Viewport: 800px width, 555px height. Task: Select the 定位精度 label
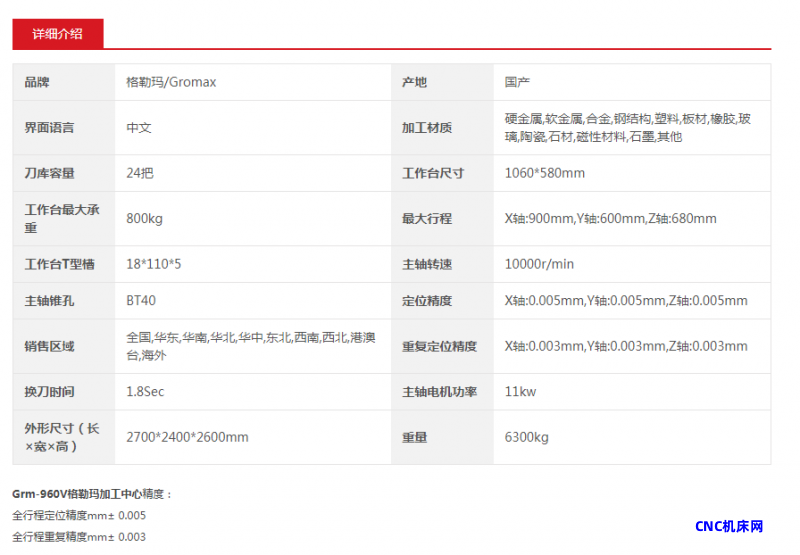click(427, 301)
